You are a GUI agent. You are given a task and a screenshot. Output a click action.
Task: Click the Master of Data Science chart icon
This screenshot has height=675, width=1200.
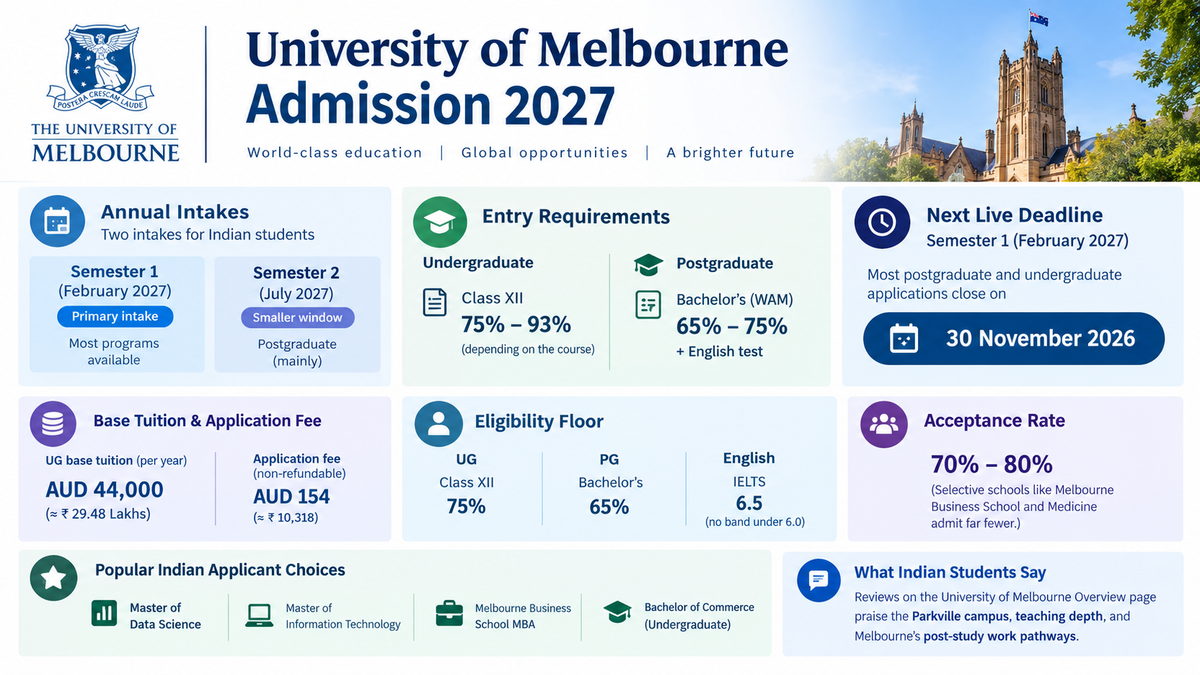coord(104,614)
